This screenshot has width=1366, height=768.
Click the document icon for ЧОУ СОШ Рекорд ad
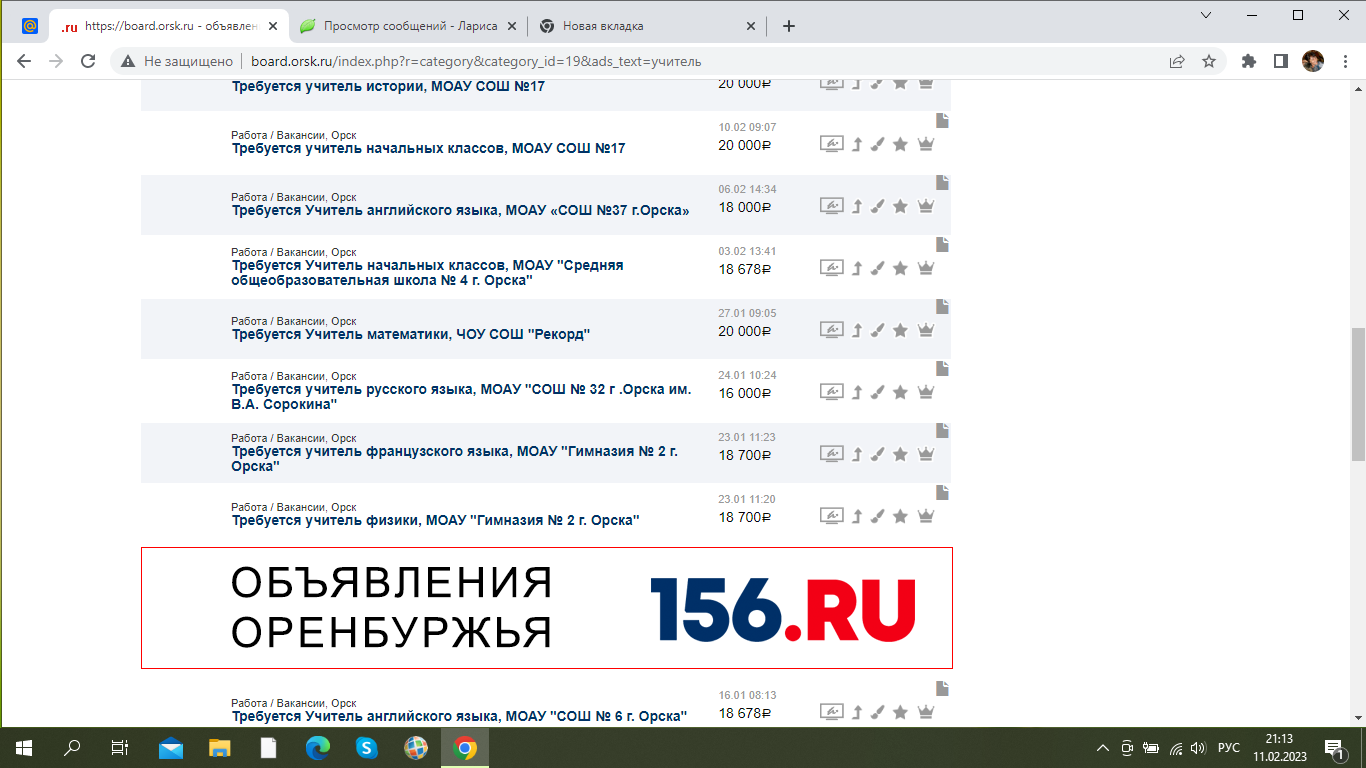[942, 306]
